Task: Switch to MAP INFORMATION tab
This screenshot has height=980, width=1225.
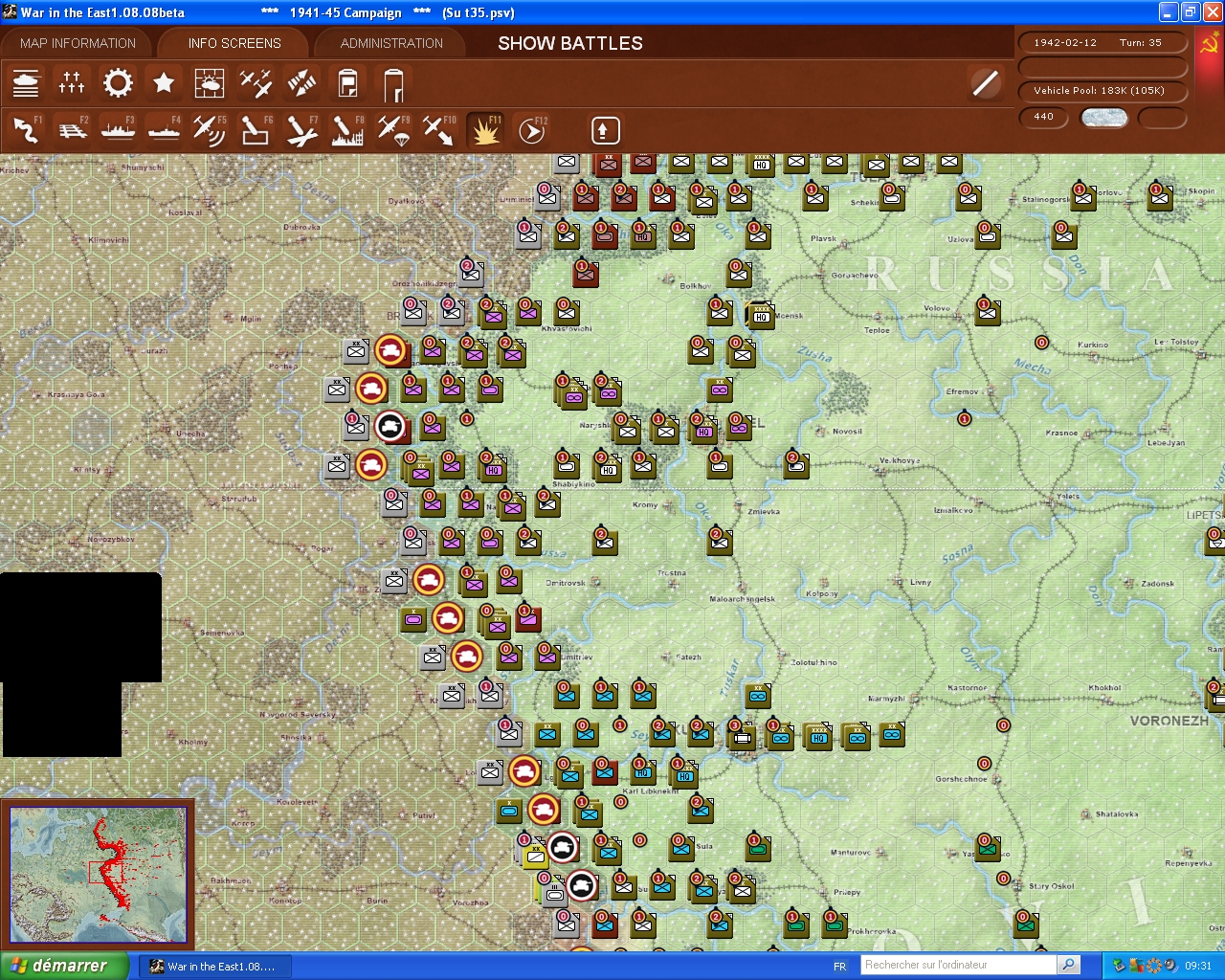Action: click(x=78, y=43)
